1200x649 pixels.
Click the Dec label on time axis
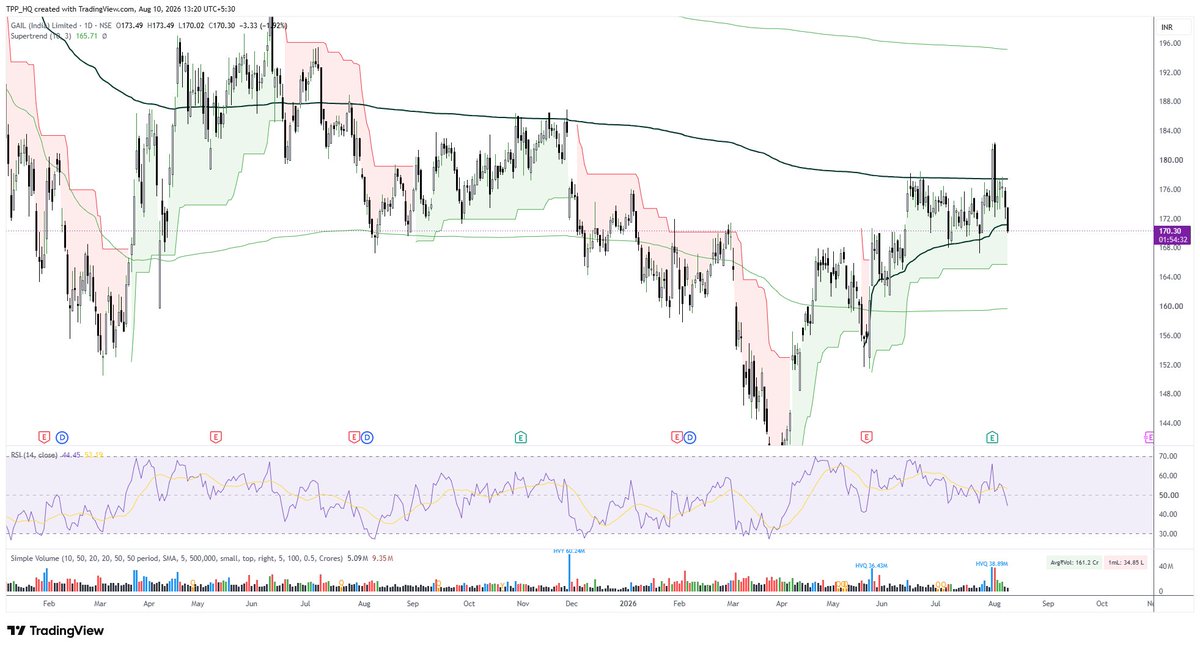[x=572, y=604]
